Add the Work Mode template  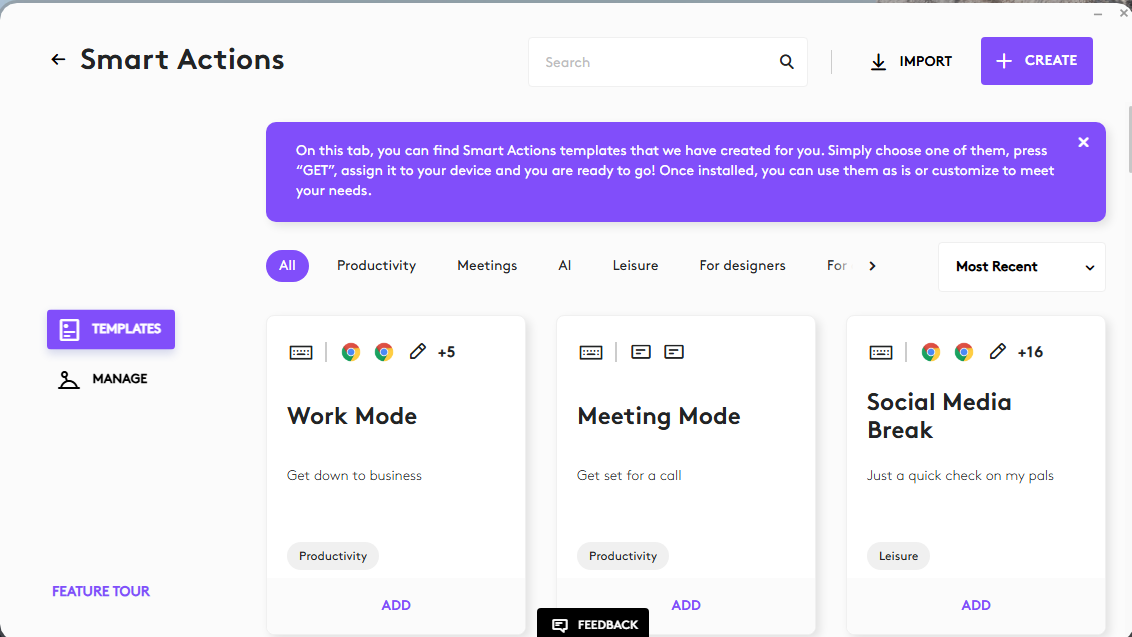[396, 605]
